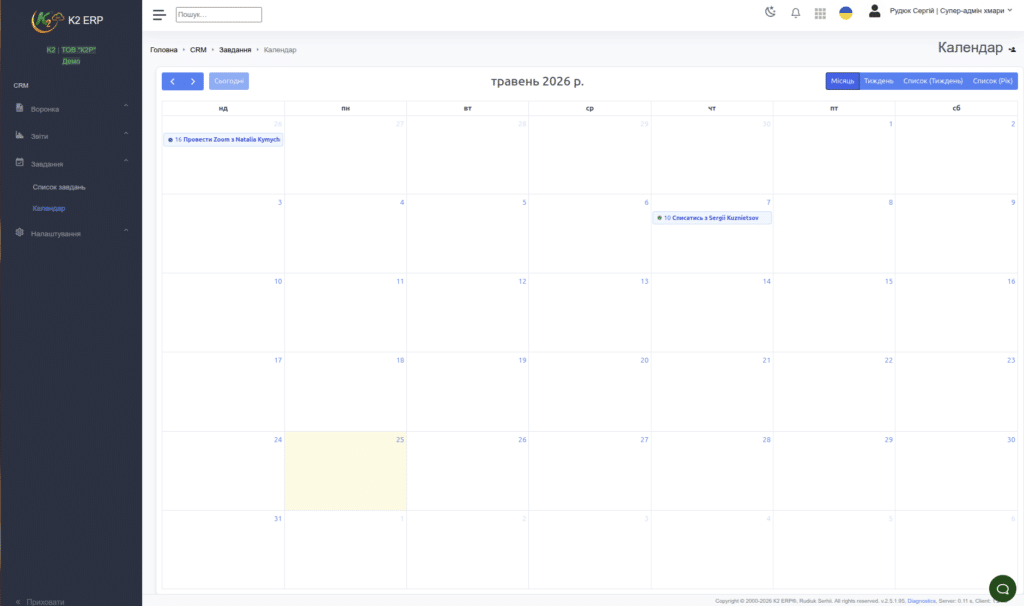Open event Списатись з Sergii Kuznietsov

click(711, 217)
